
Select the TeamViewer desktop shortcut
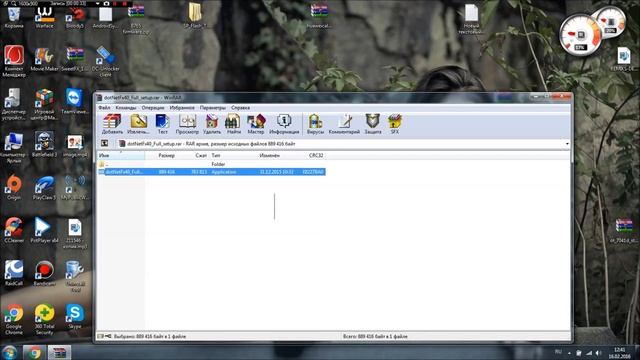pos(74,102)
